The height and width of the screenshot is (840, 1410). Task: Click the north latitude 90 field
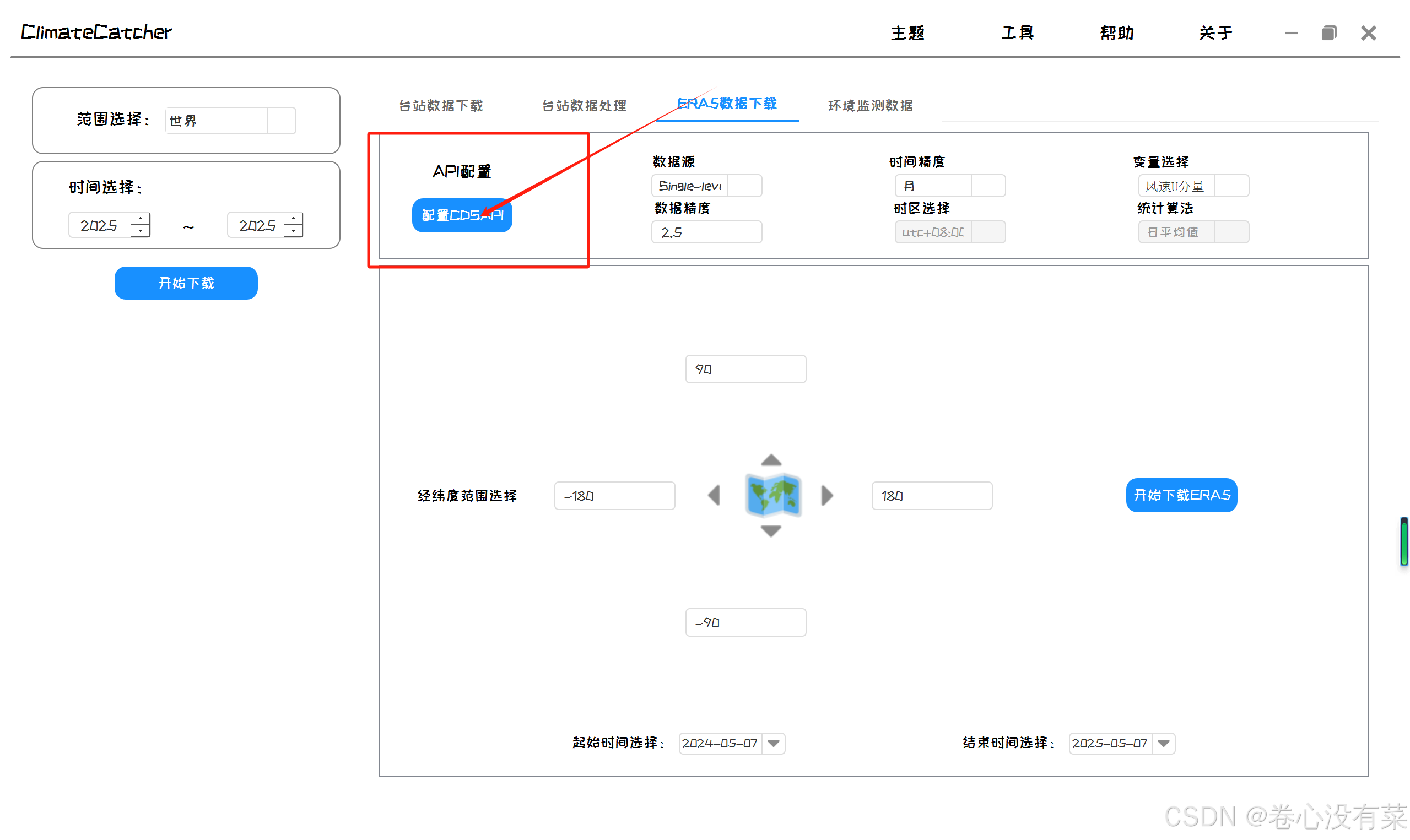745,369
